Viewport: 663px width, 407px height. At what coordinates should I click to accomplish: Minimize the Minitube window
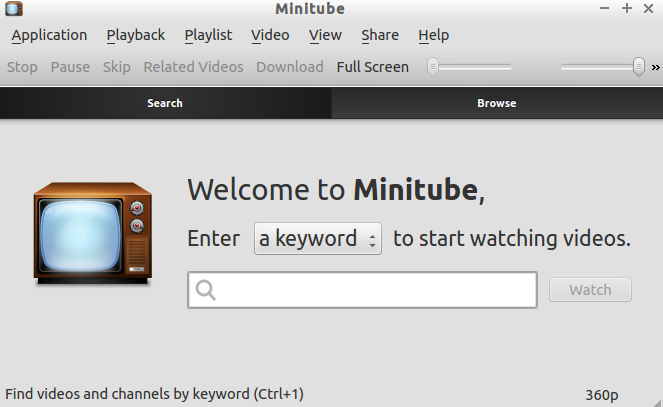click(604, 8)
